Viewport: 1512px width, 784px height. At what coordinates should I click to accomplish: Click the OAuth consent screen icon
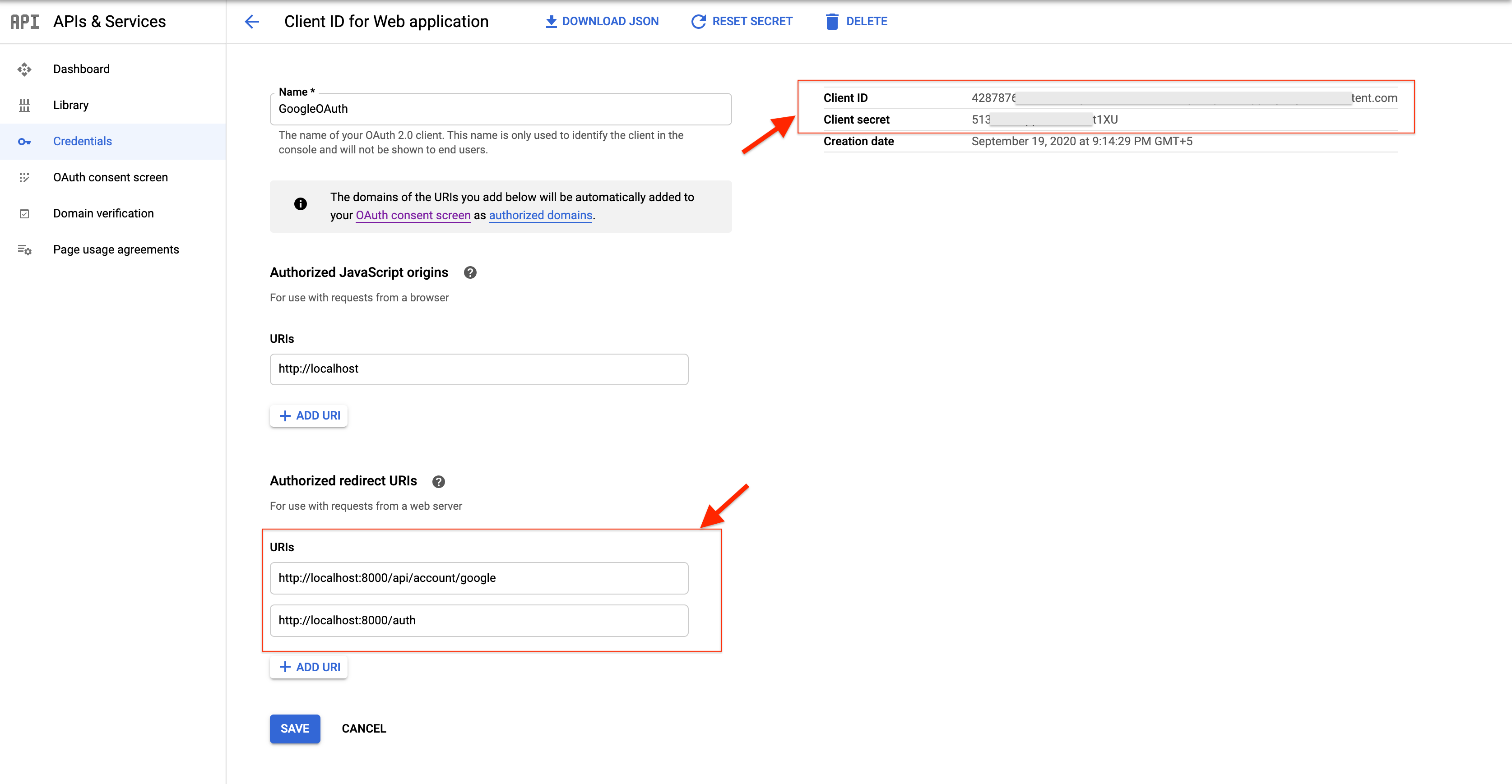pos(24,178)
